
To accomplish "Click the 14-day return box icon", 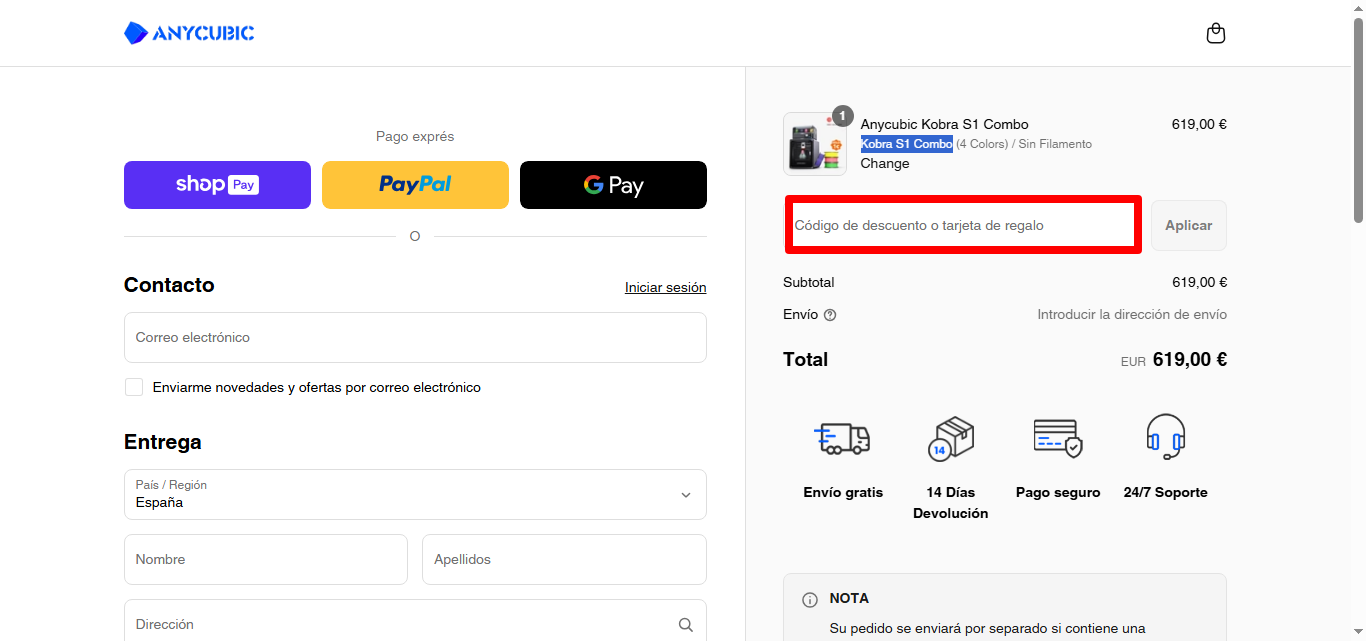I will pos(950,438).
